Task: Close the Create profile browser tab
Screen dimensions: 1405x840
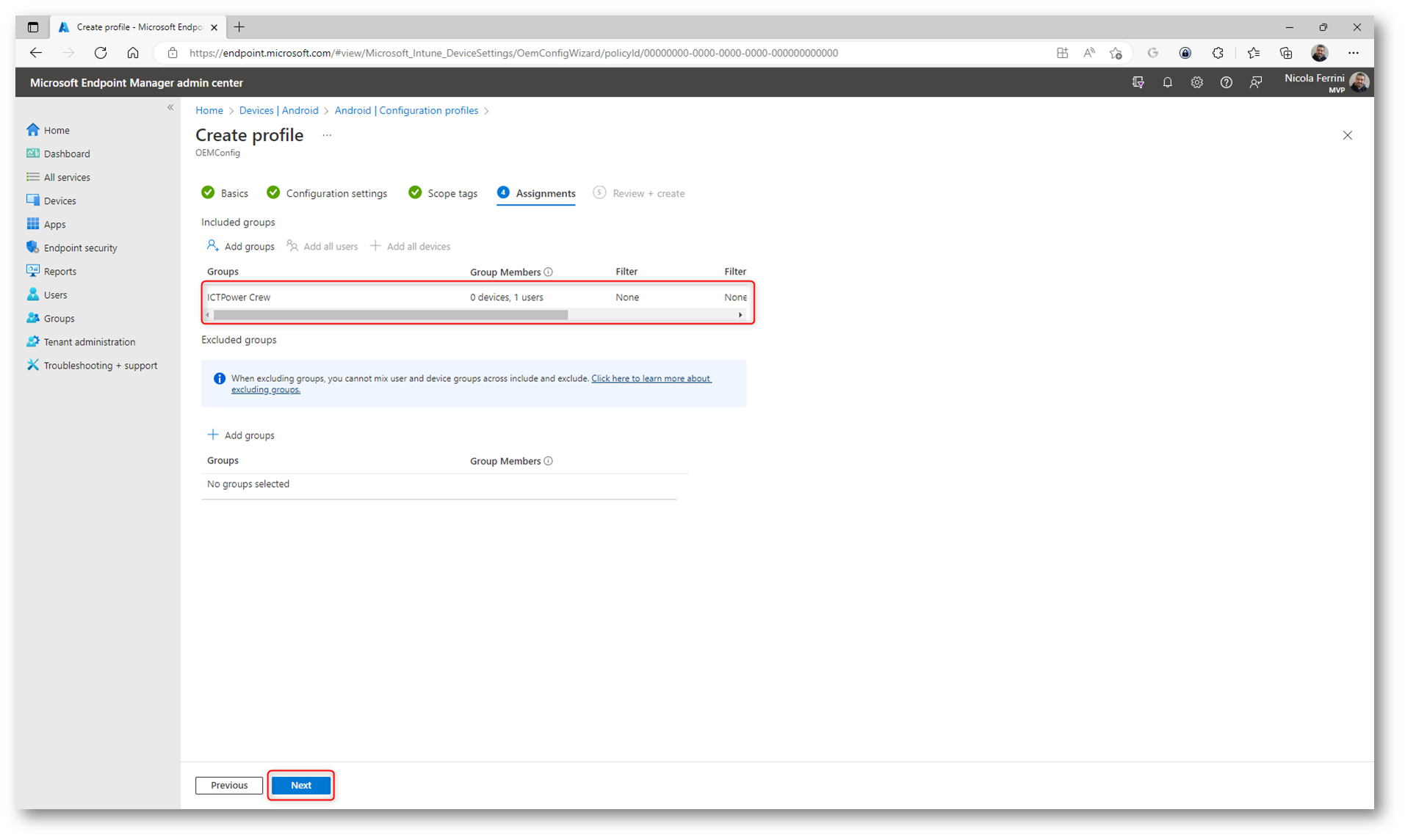Action: [214, 27]
